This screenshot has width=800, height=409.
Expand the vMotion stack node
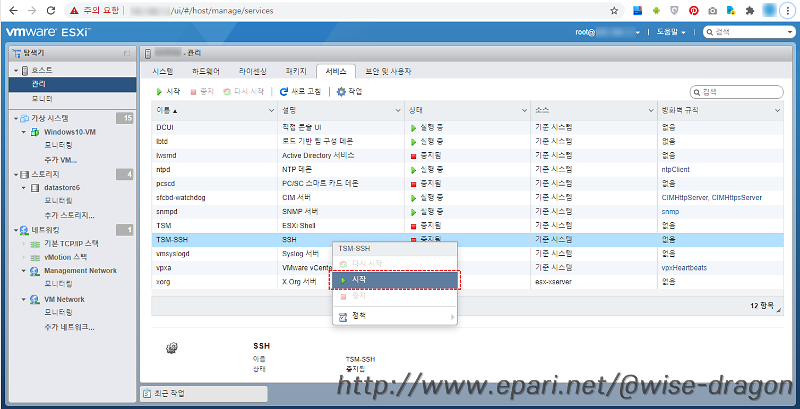[x=23, y=257]
